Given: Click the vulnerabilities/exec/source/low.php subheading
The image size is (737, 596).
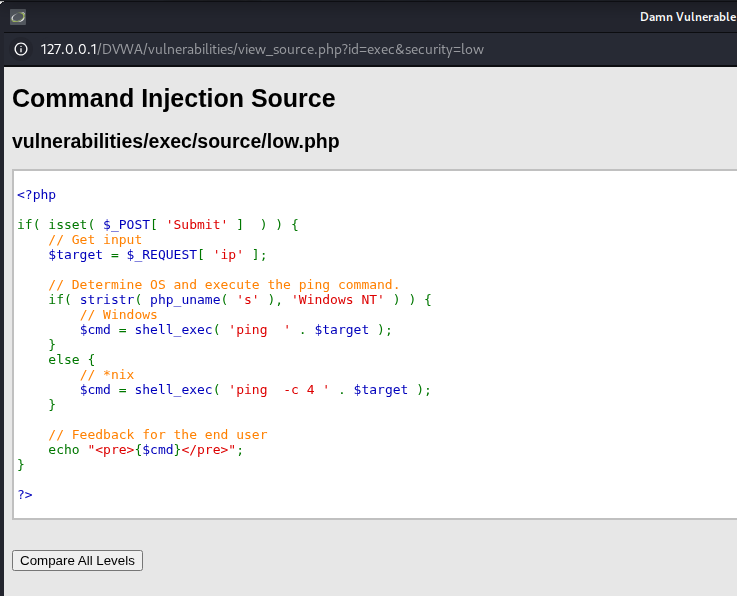Looking at the screenshot, I should 175,141.
